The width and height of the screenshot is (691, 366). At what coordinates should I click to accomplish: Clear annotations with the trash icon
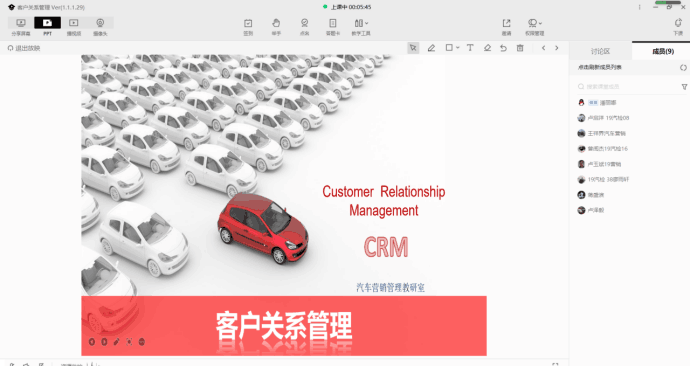click(x=520, y=48)
